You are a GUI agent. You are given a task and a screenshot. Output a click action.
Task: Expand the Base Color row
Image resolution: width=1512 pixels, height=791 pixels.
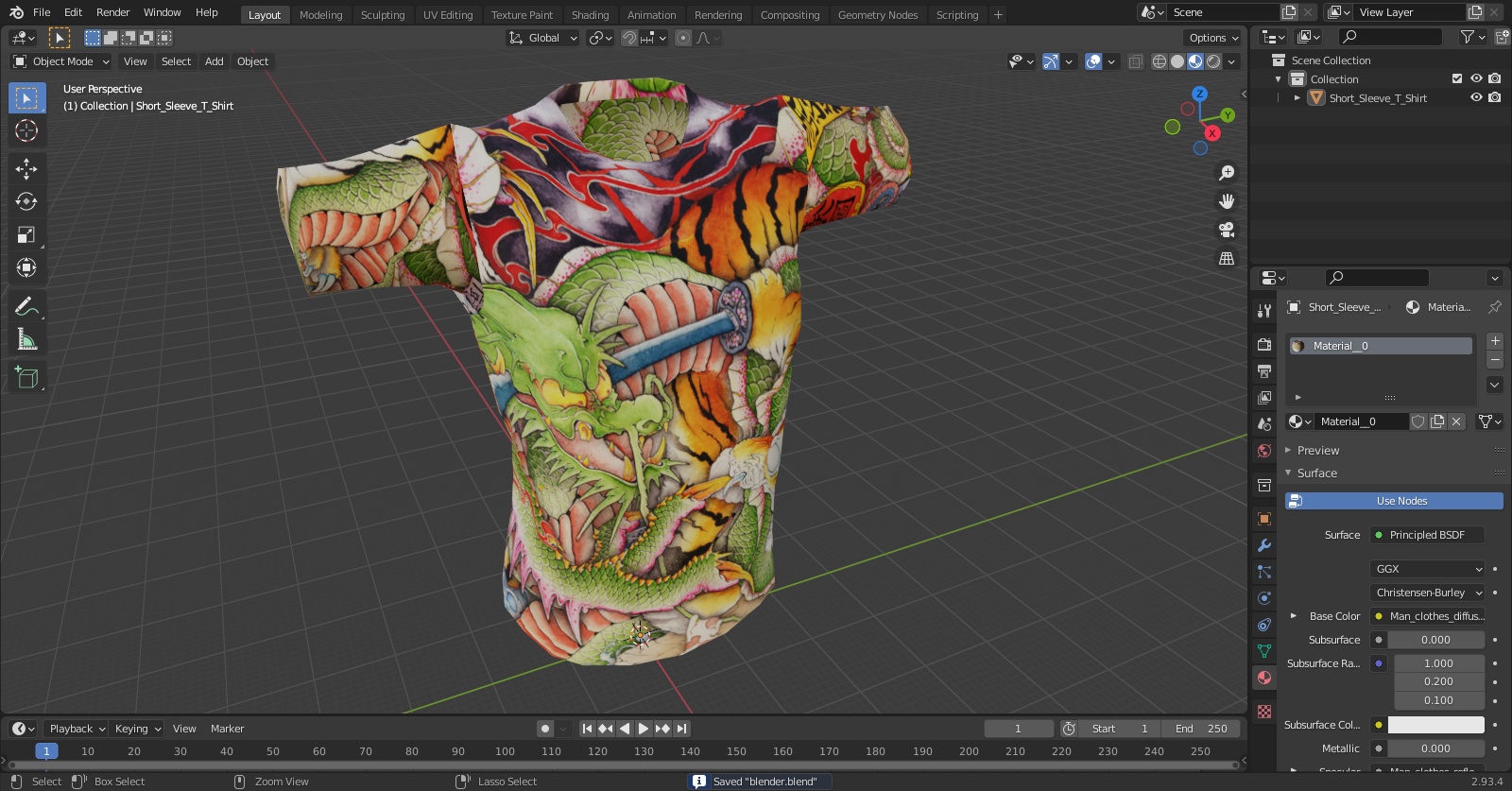tap(1294, 616)
